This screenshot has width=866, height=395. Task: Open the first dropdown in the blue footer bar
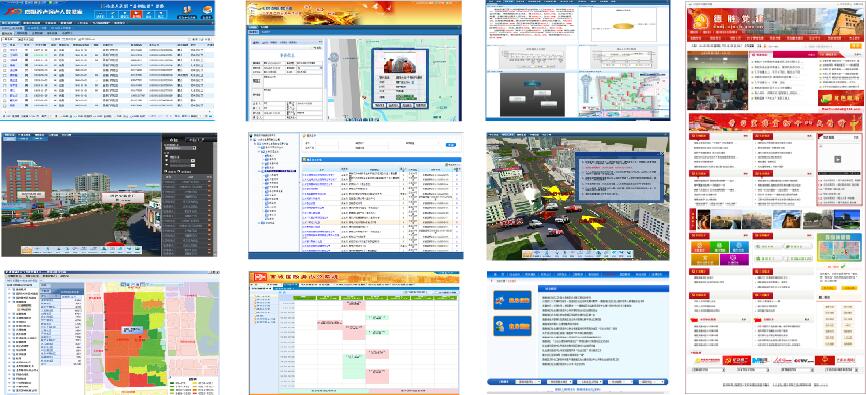[x=527, y=382]
